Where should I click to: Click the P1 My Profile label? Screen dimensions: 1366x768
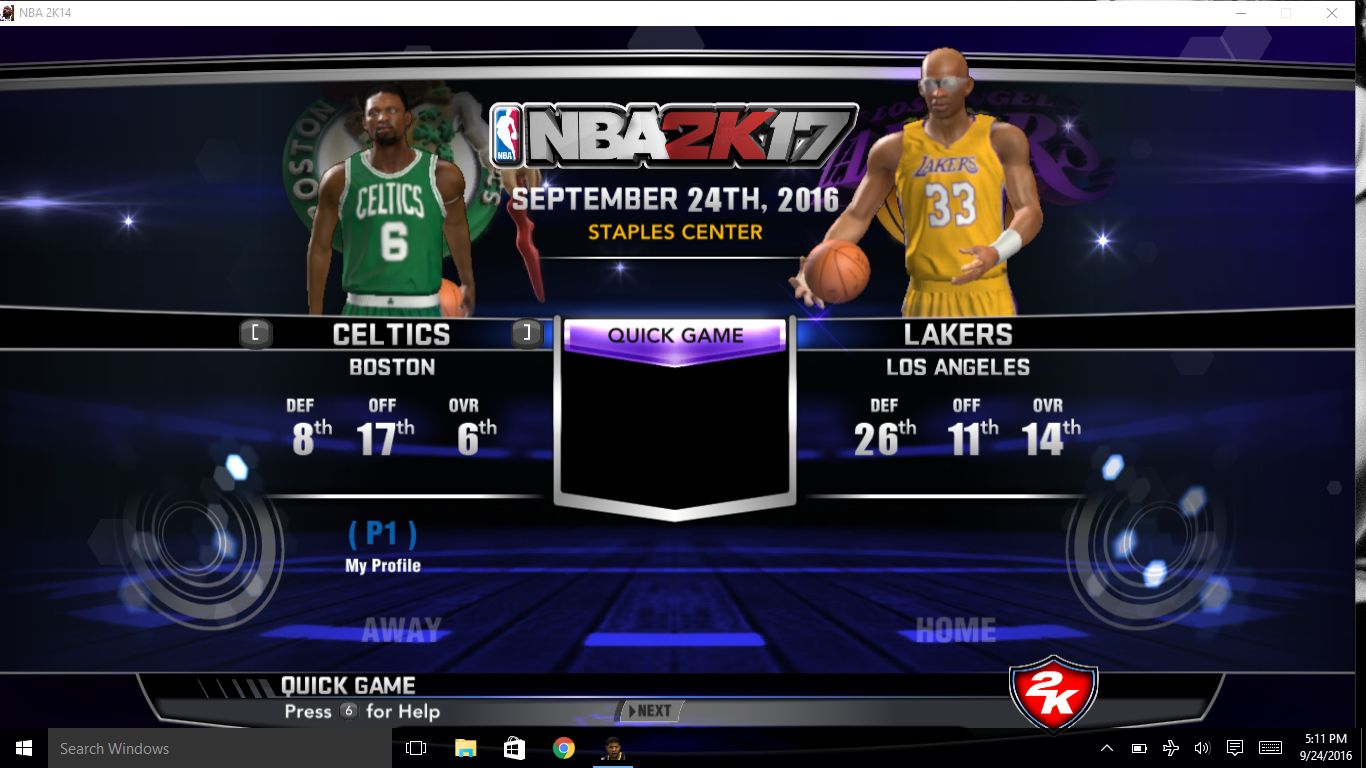pyautogui.click(x=382, y=546)
